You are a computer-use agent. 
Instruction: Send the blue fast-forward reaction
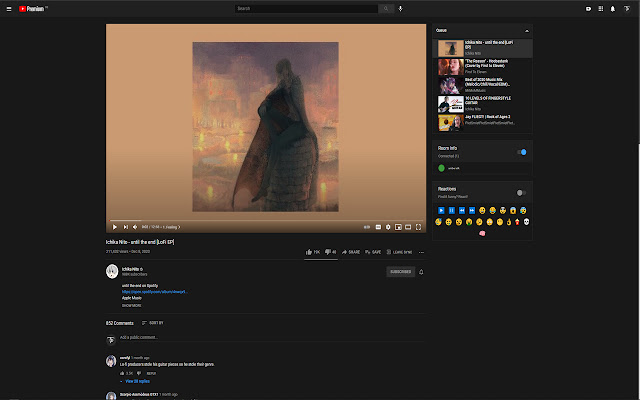pyautogui.click(x=472, y=211)
